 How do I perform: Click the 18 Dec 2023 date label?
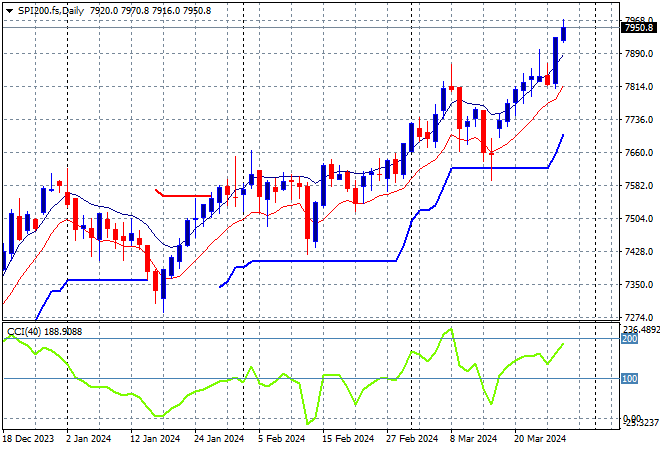(29, 439)
